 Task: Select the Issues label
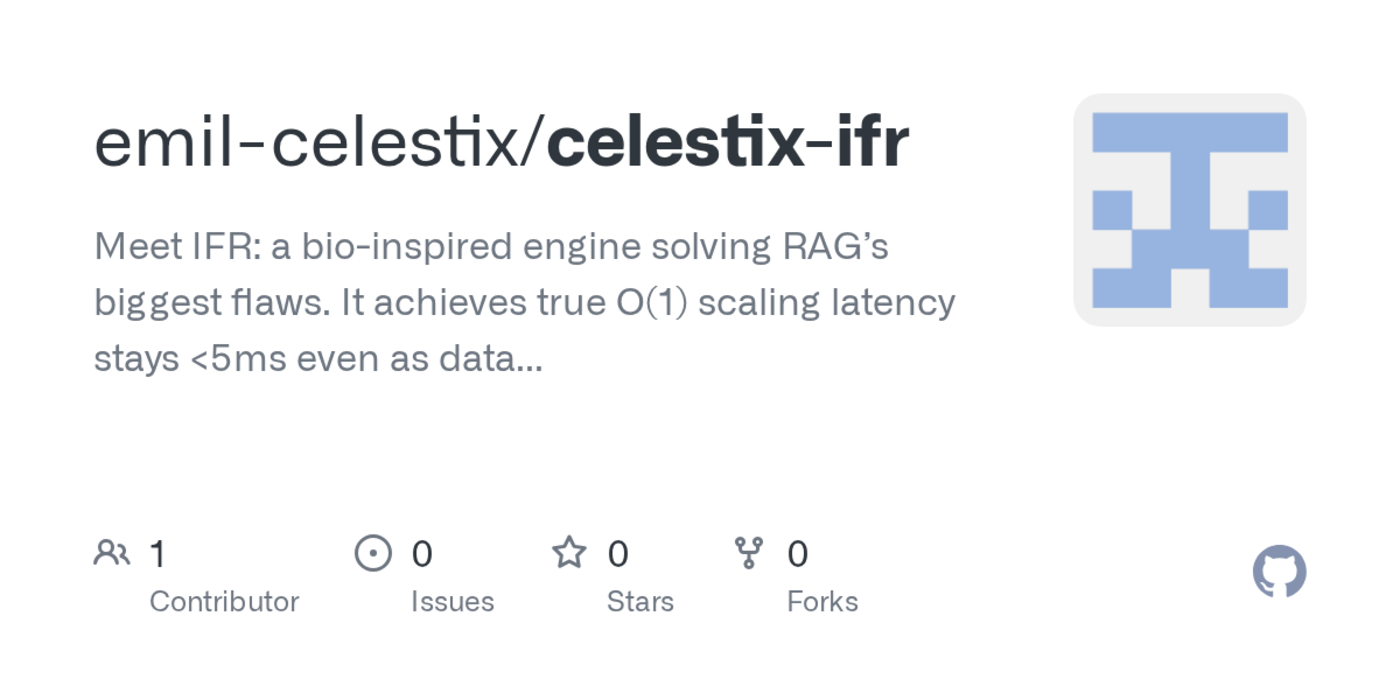click(452, 601)
